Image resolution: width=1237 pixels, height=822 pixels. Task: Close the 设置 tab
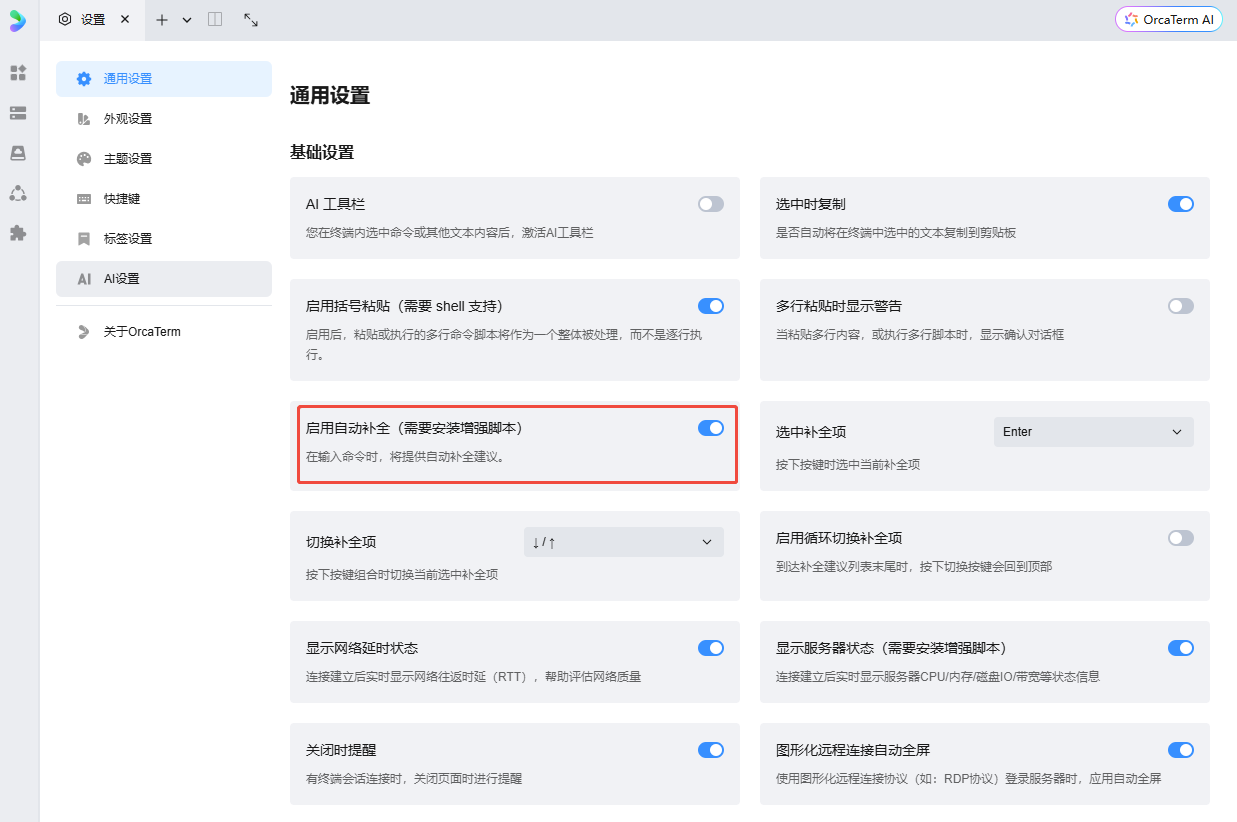point(125,19)
